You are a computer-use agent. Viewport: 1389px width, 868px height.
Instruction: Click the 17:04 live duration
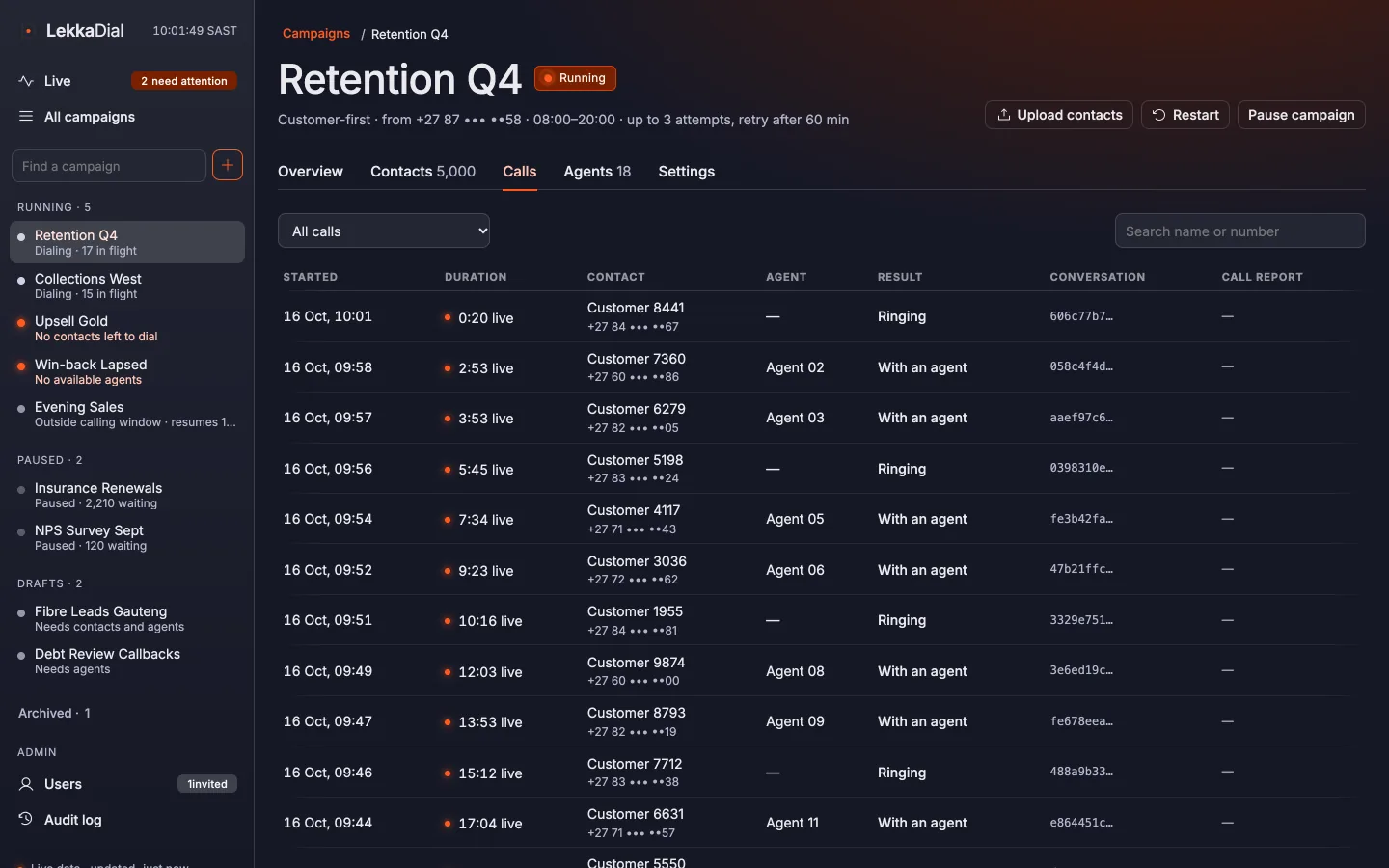pyautogui.click(x=483, y=824)
